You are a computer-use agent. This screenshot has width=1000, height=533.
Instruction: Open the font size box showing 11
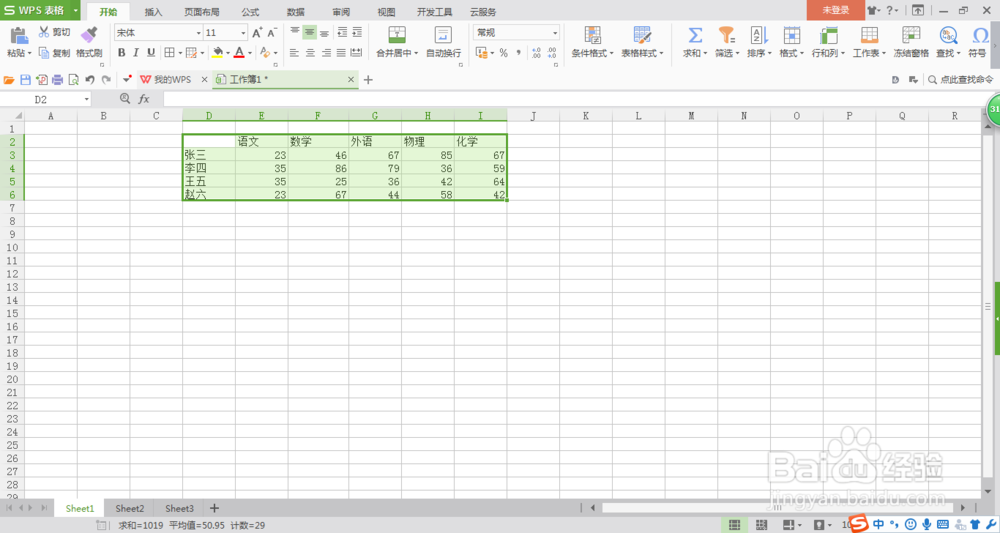pos(226,33)
